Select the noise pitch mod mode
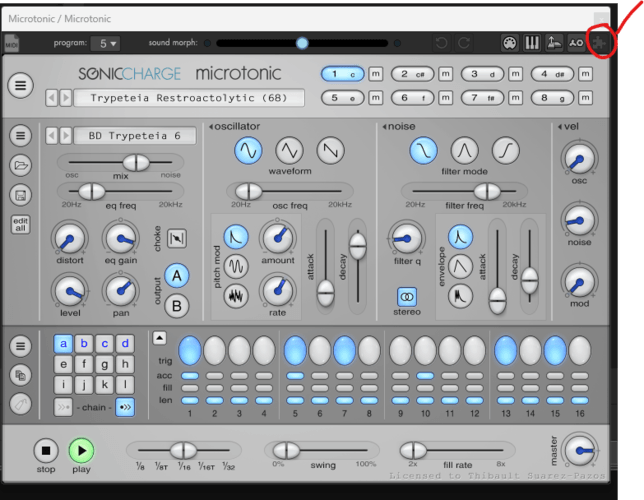This screenshot has height=500, width=644. click(x=236, y=296)
